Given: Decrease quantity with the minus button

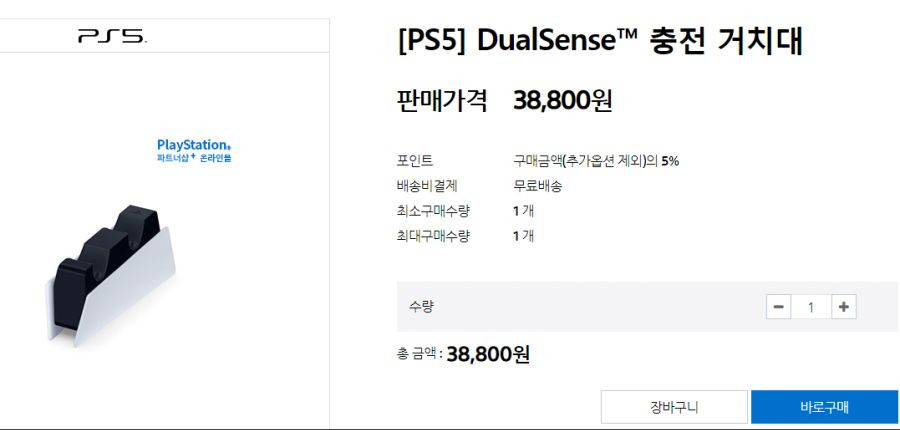Looking at the screenshot, I should (x=779, y=307).
